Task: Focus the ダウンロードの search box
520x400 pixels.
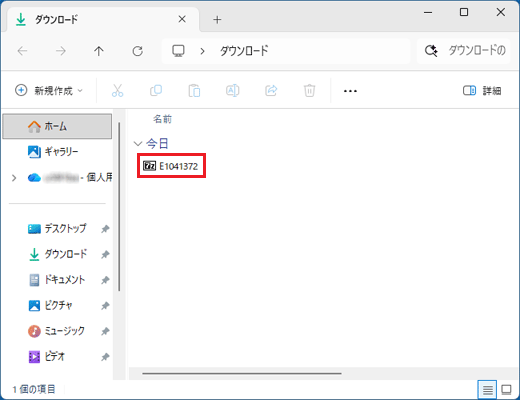Action: click(464, 51)
